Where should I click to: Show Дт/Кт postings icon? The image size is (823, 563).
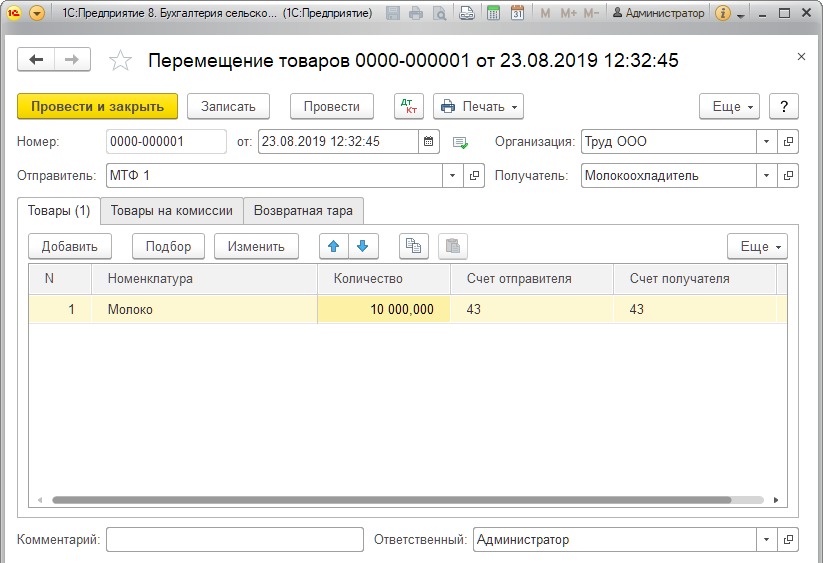point(409,107)
